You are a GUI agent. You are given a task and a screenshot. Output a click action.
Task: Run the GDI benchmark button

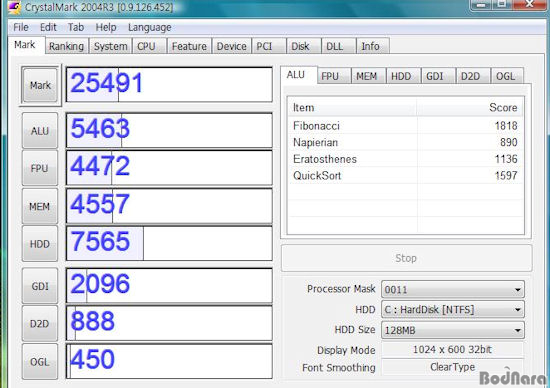click(40, 286)
